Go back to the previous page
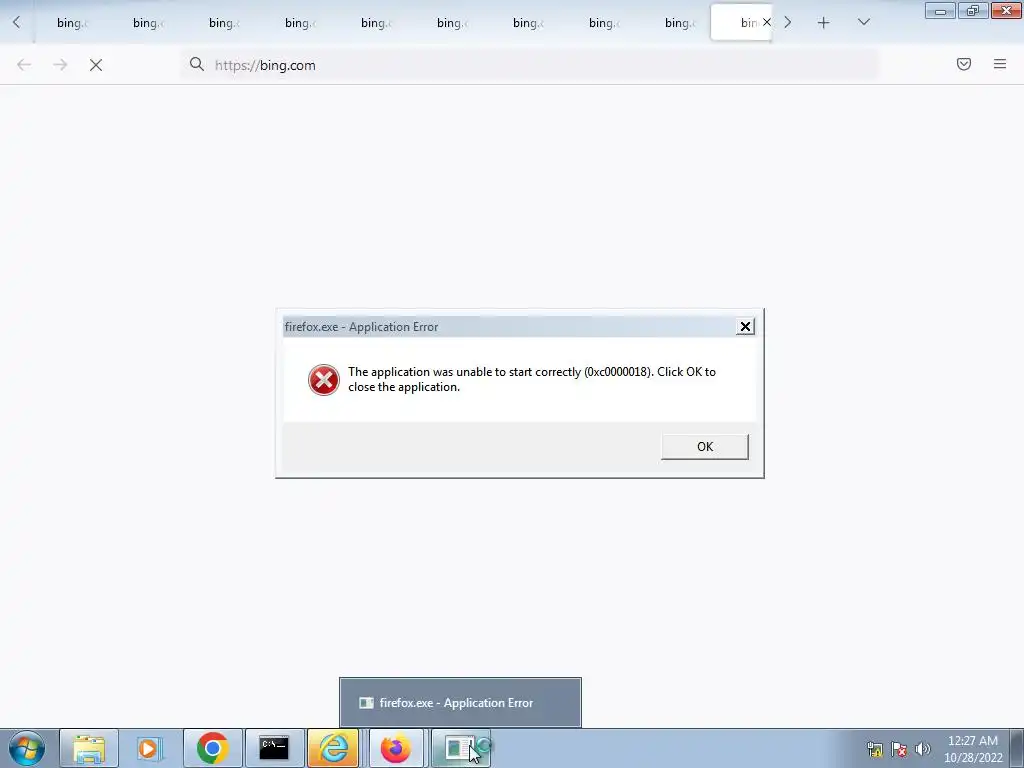1024x768 pixels. tap(24, 65)
